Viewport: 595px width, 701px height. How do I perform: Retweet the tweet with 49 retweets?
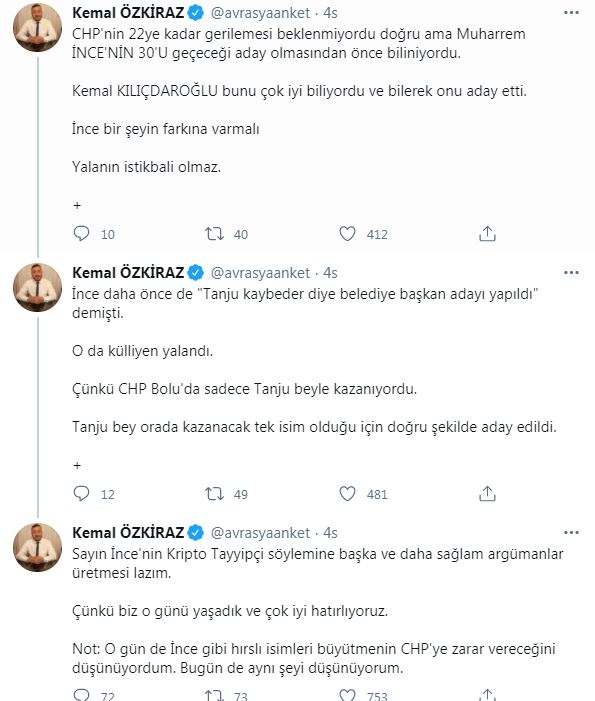tap(214, 494)
